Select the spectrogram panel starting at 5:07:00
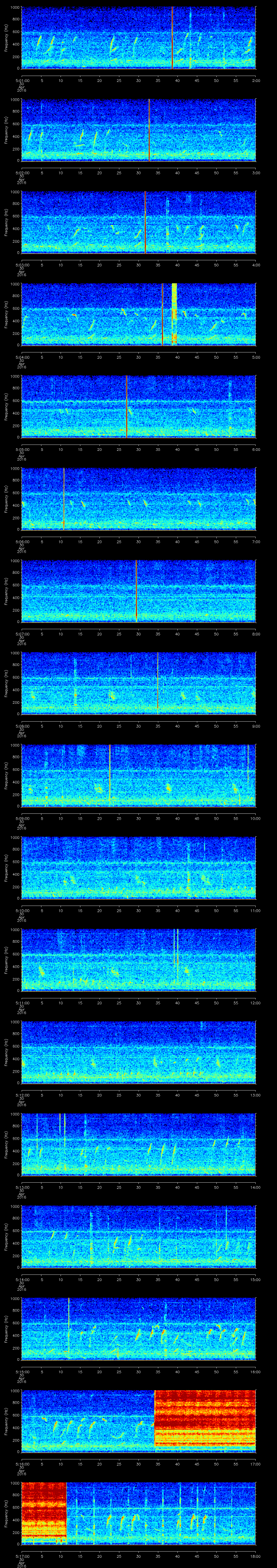The image size is (277, 1568). tap(138, 591)
